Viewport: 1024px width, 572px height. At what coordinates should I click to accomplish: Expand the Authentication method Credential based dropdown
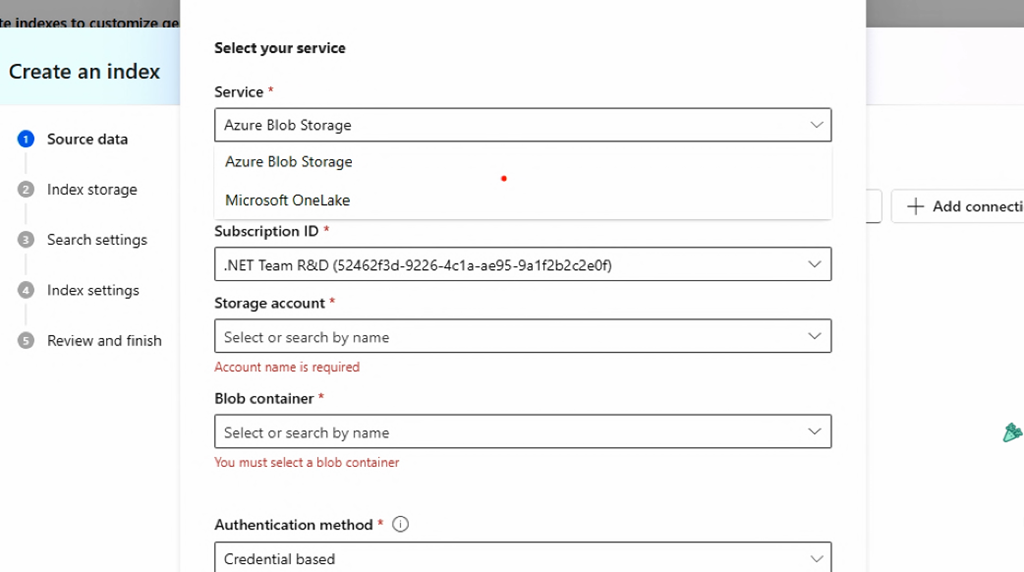(x=816, y=558)
